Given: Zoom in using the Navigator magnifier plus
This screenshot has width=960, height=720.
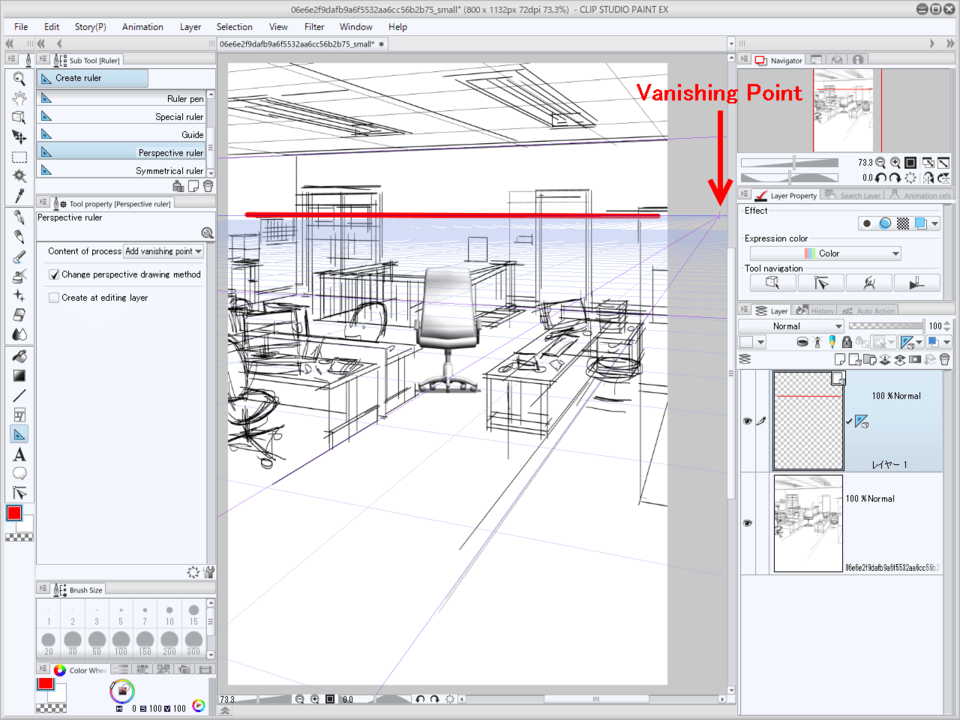Looking at the screenshot, I should tap(894, 162).
